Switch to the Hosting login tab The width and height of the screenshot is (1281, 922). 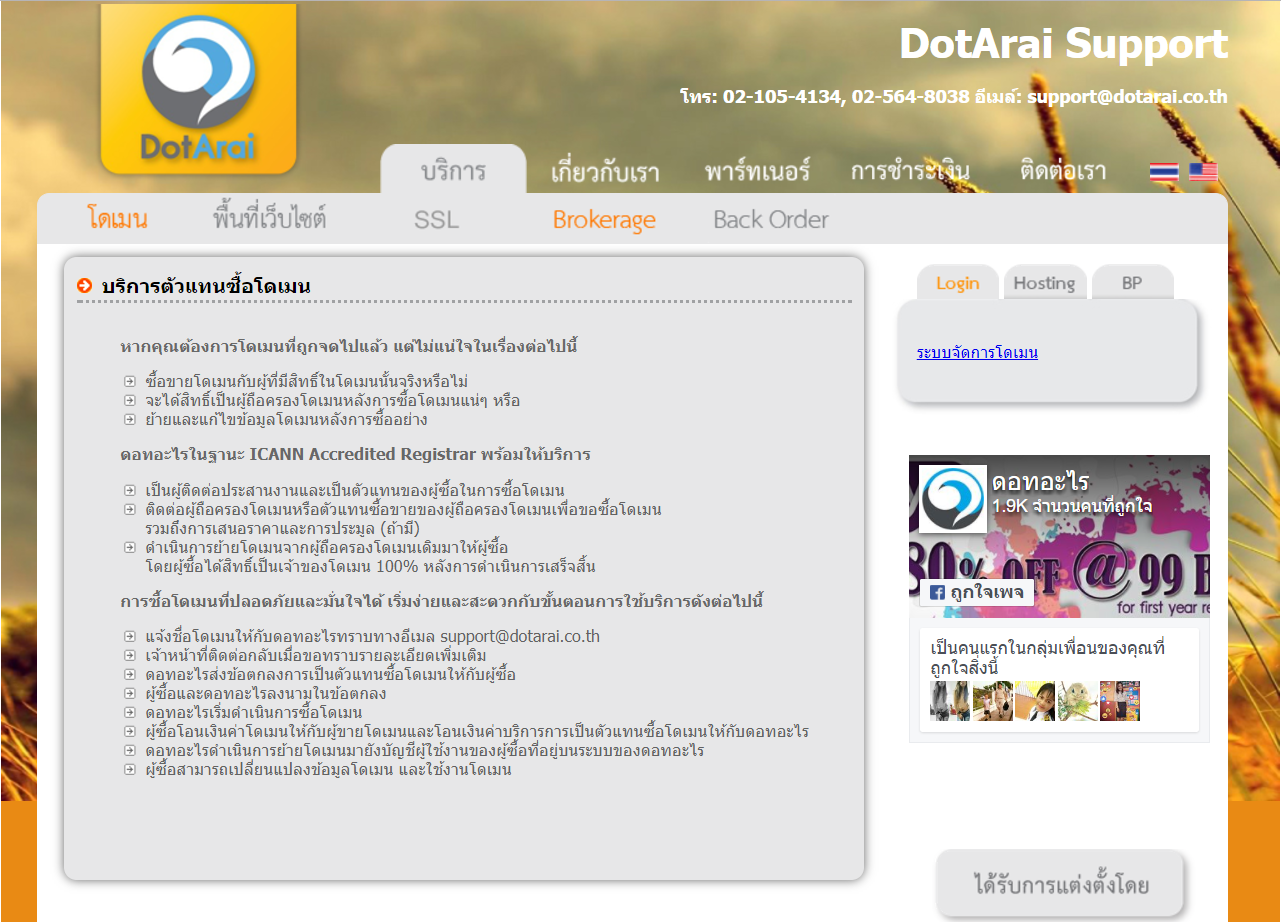coord(1044,283)
